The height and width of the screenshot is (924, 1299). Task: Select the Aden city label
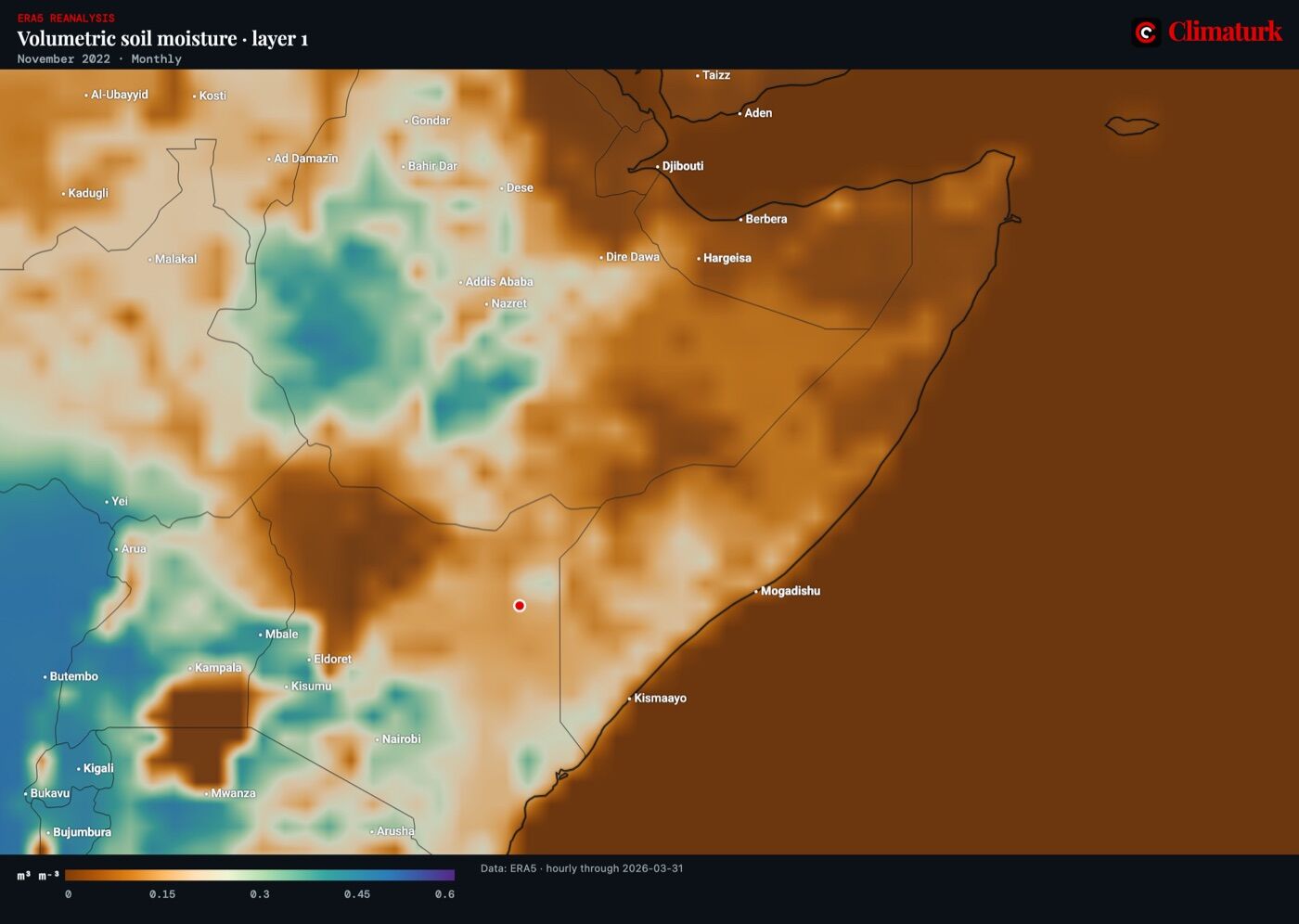pos(758,113)
